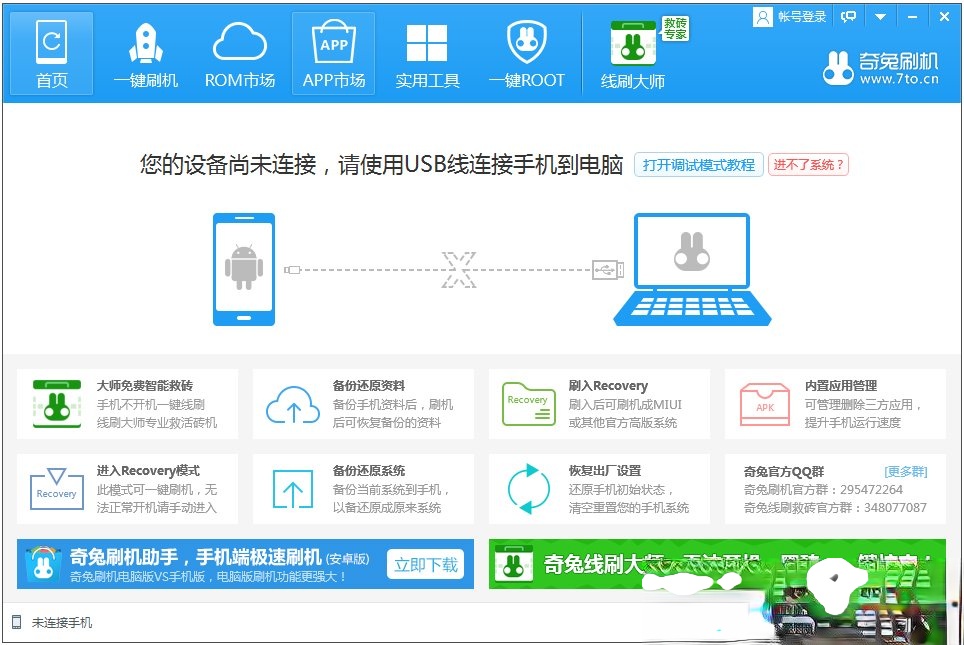Click the 备份还原资料 cloud upload icon
964x645 pixels.
293,405
